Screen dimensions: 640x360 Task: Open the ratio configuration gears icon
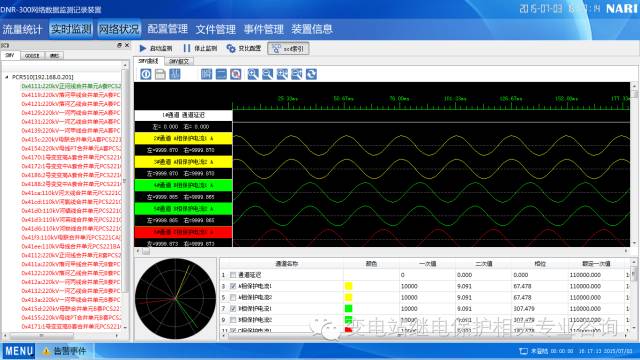(x=231, y=48)
